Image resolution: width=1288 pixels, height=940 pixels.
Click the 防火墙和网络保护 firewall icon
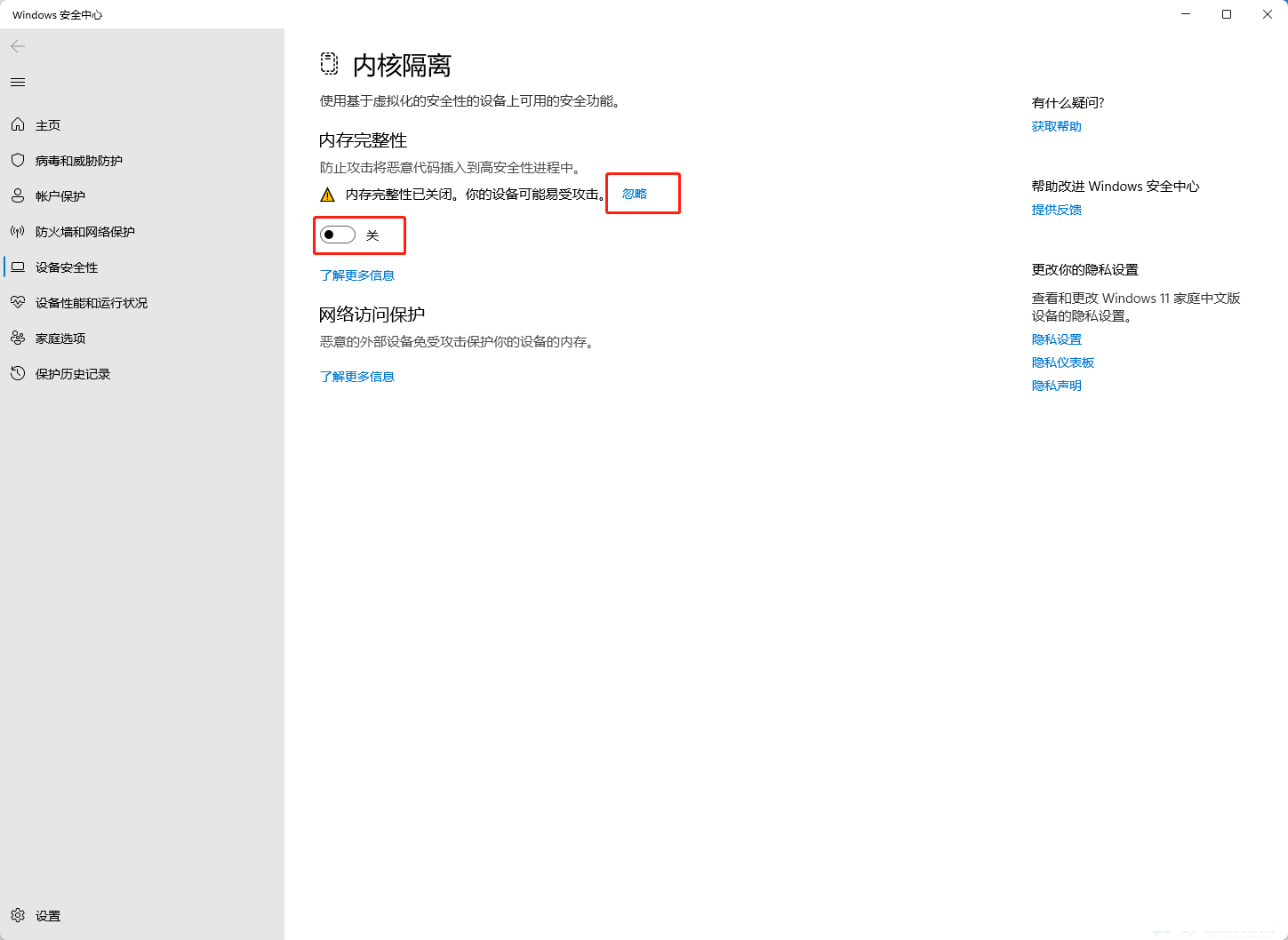(19, 231)
